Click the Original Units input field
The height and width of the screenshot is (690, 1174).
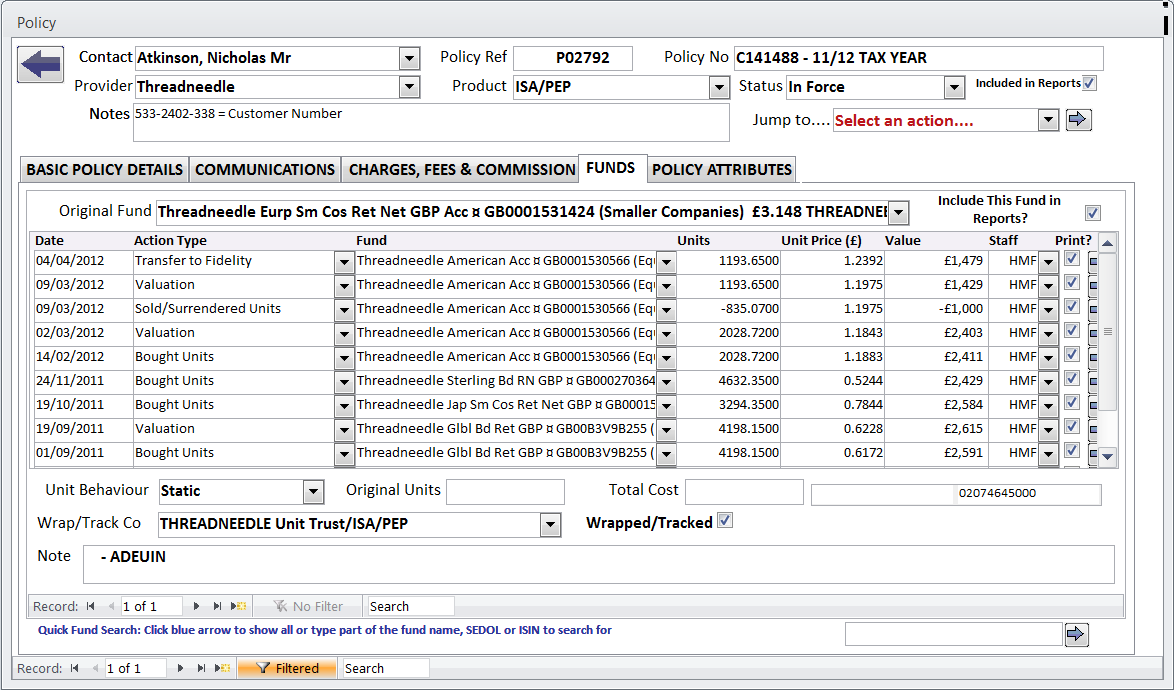(505, 491)
